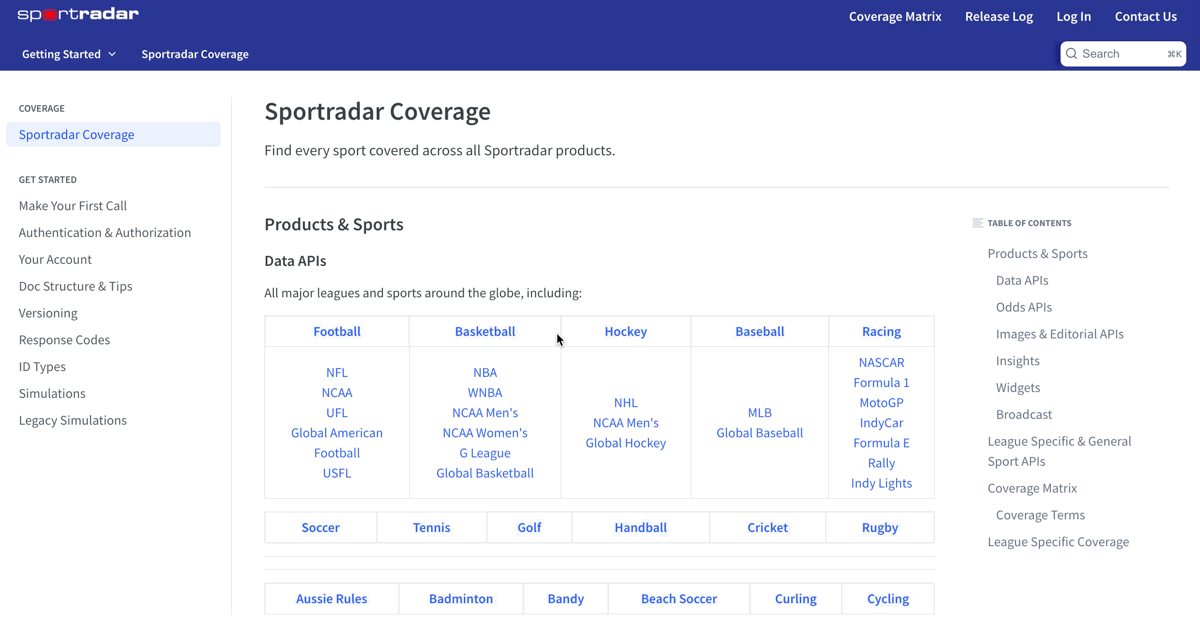This screenshot has width=1200, height=624.
Task: Click the Sportradar logo
Action: [x=78, y=14]
